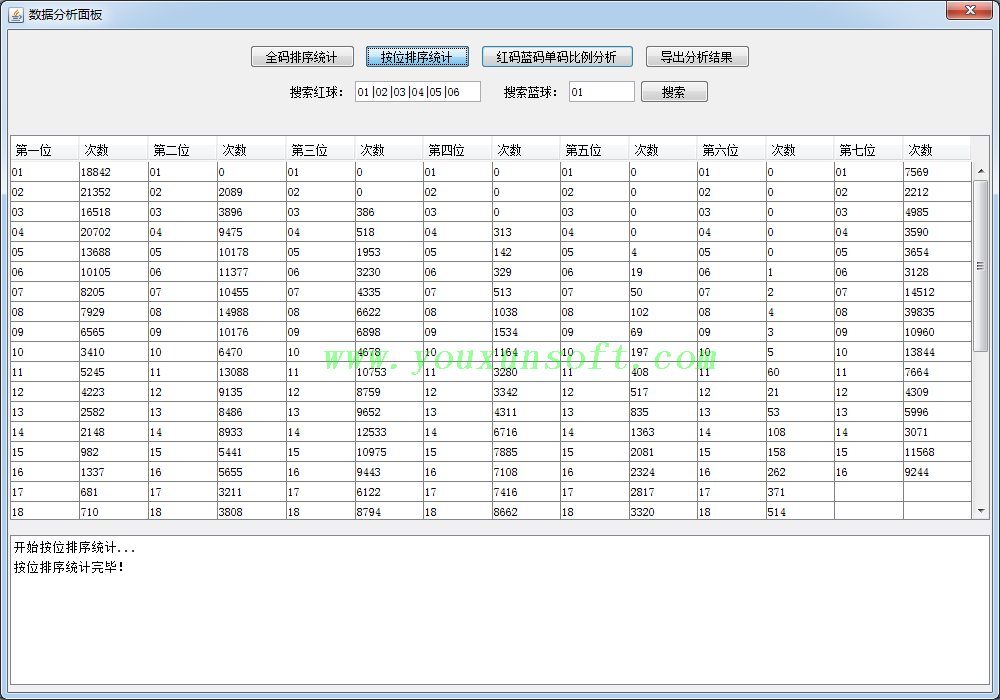This screenshot has height=700, width=1000.
Task: Click cell with value 2081
Action: (x=663, y=452)
